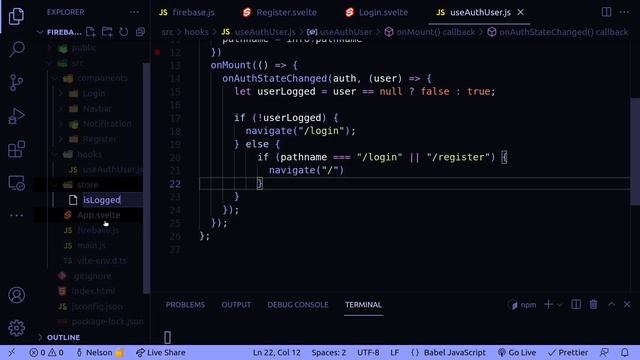Open the Extensions view
This screenshot has width=640, height=360.
point(16,149)
